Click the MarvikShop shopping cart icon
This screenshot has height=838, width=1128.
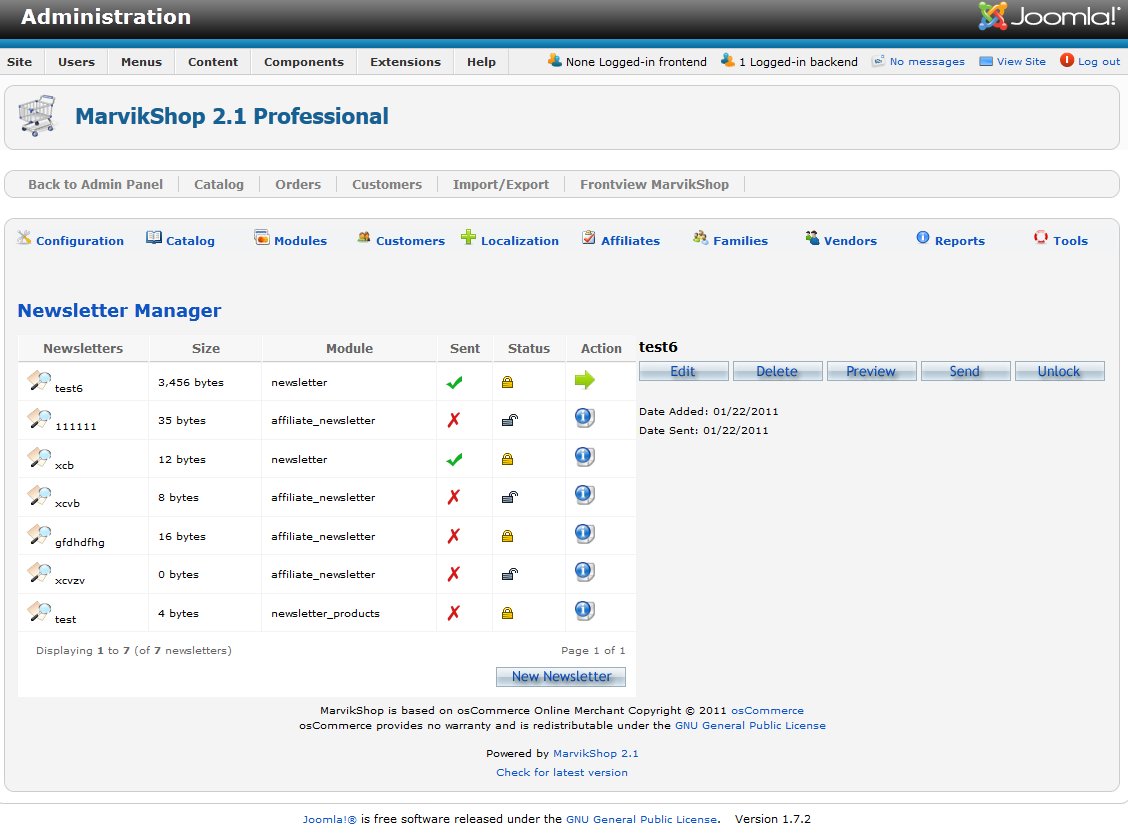coord(37,115)
